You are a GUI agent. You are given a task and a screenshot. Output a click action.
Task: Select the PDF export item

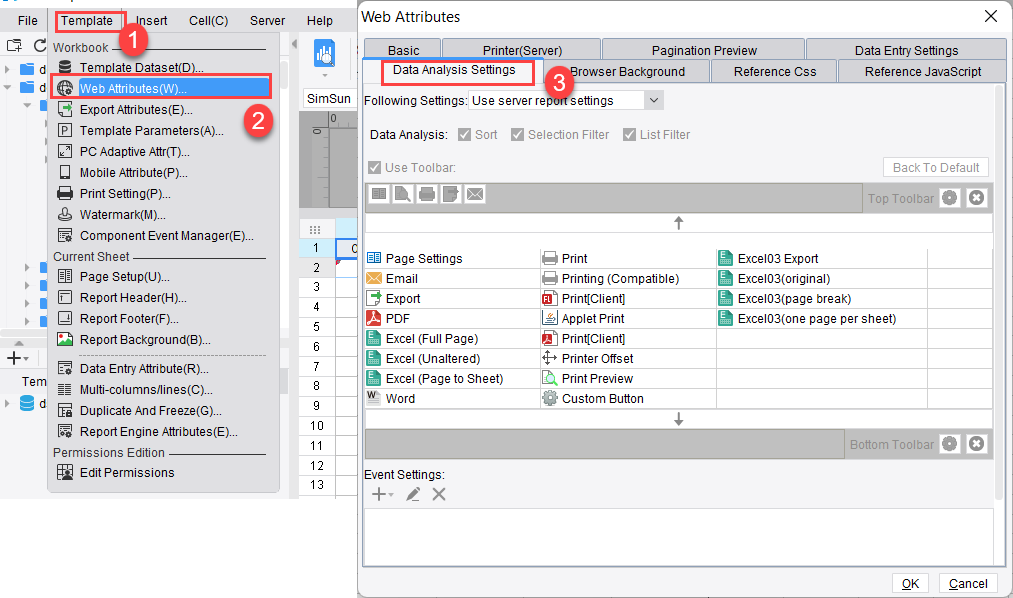coord(398,318)
